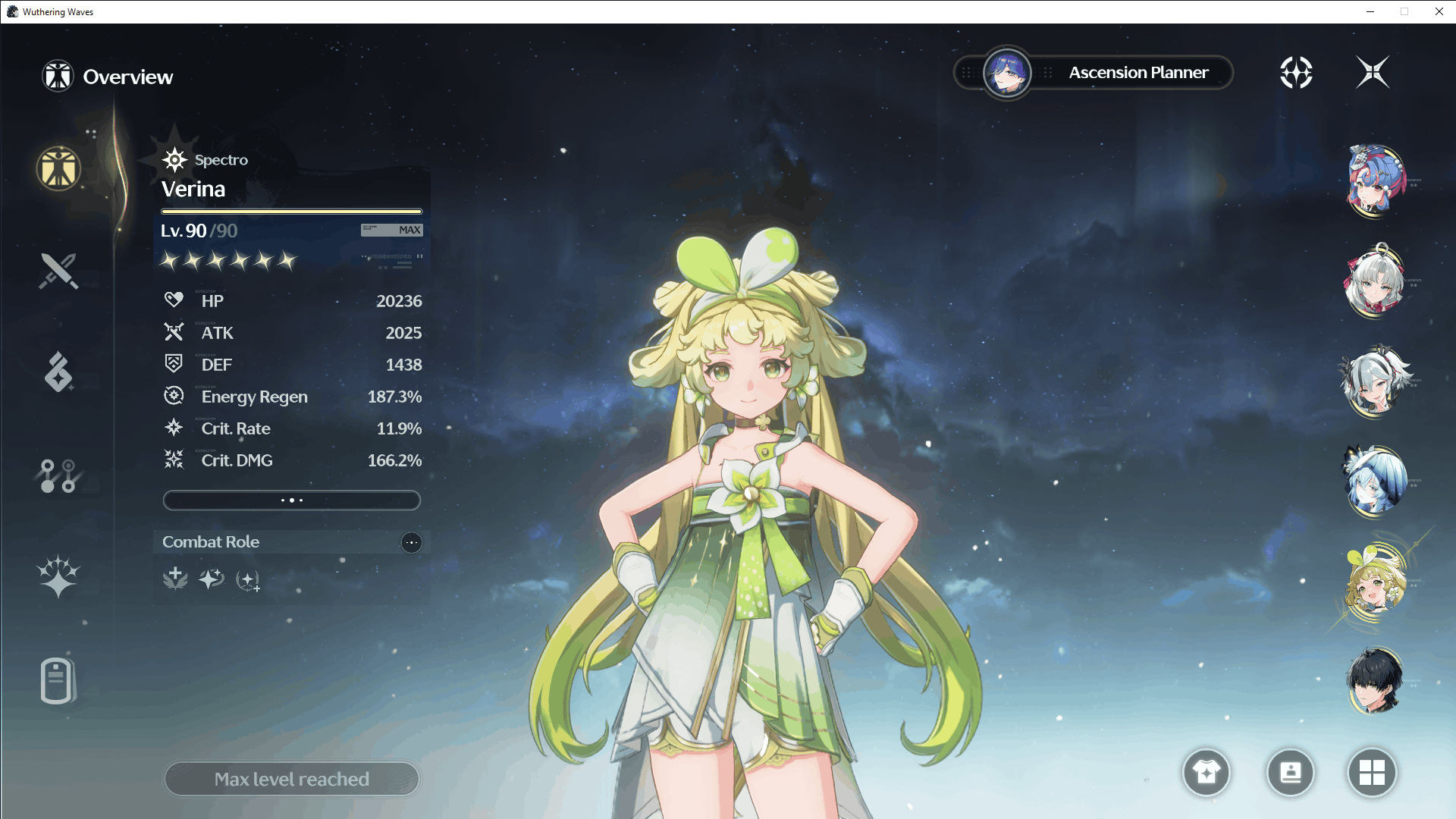Click the Verina character name
The height and width of the screenshot is (819, 1456).
(193, 189)
